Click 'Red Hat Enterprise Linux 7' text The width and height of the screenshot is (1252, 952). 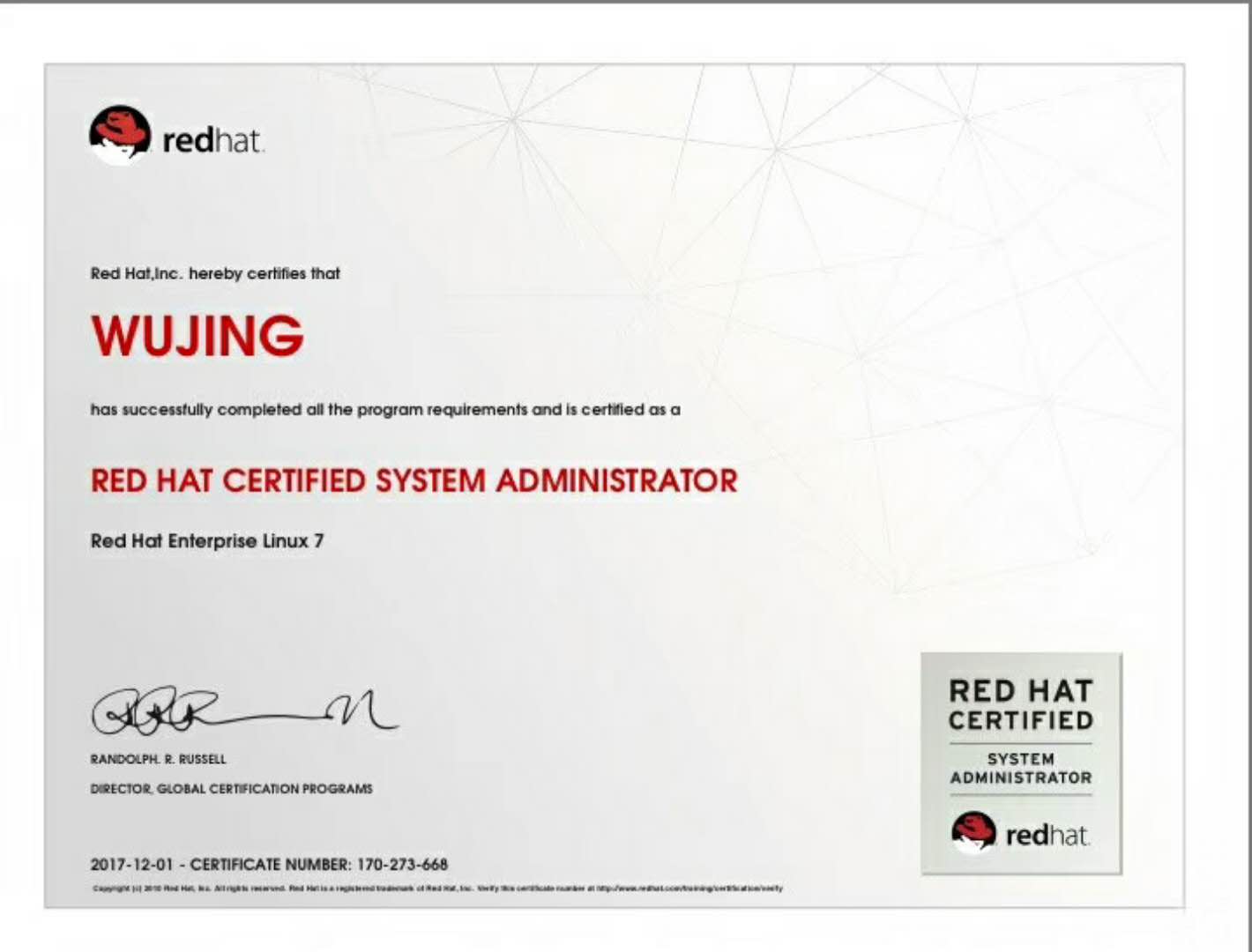pos(207,540)
